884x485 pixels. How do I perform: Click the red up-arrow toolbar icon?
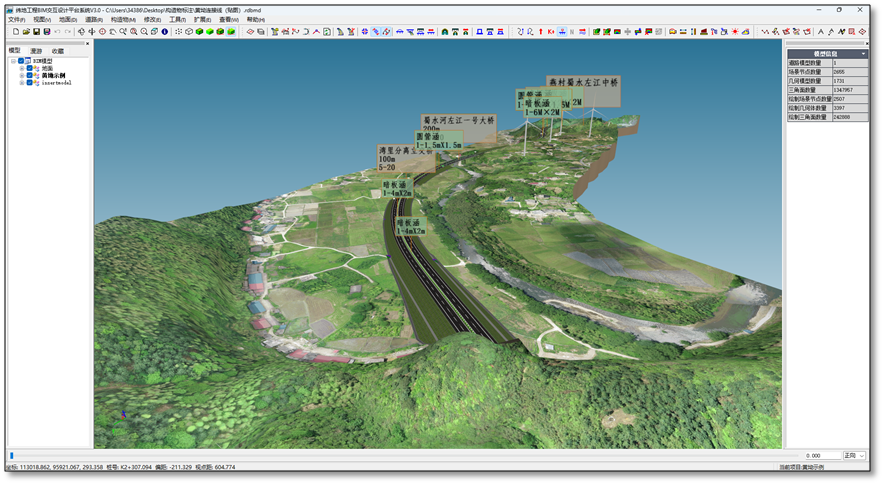coord(541,32)
